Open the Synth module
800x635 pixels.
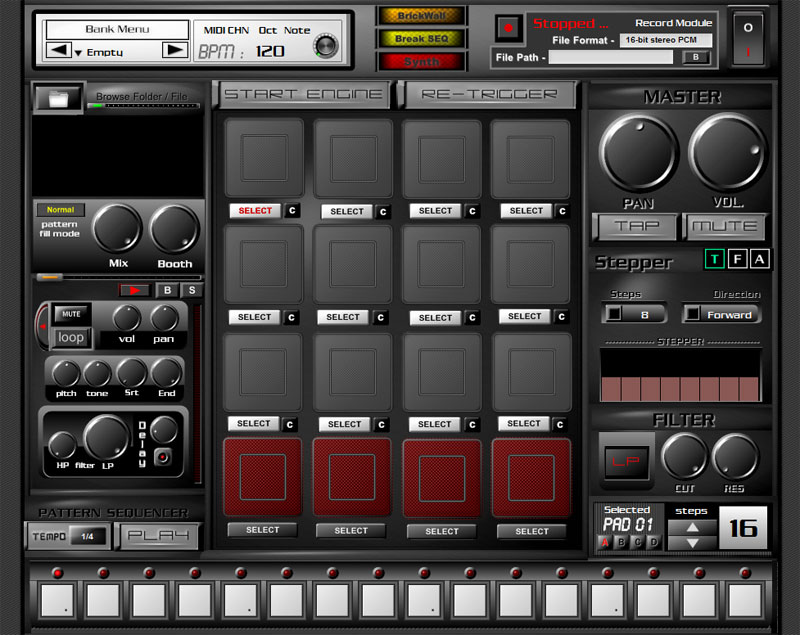coord(421,61)
